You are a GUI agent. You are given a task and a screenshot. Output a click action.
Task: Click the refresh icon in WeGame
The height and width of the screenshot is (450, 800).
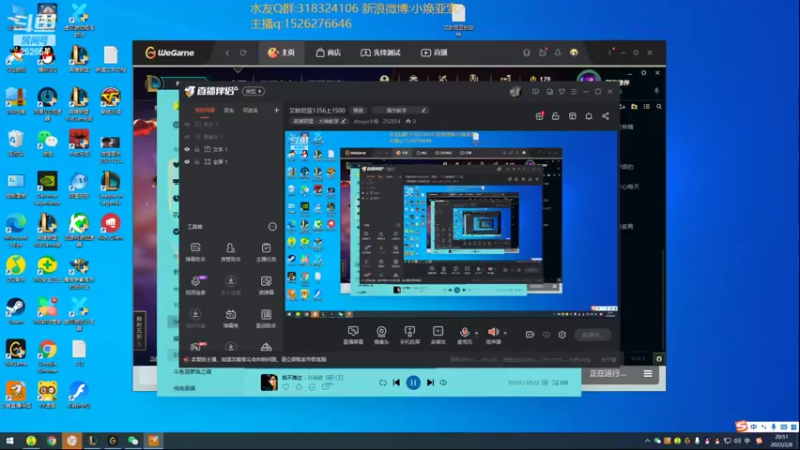click(243, 53)
